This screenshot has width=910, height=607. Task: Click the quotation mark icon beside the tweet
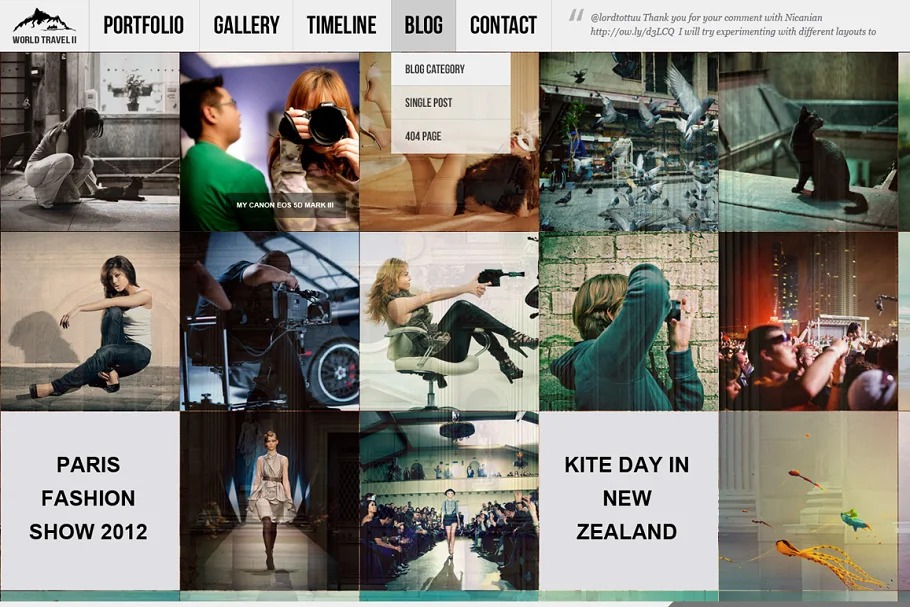click(x=576, y=15)
